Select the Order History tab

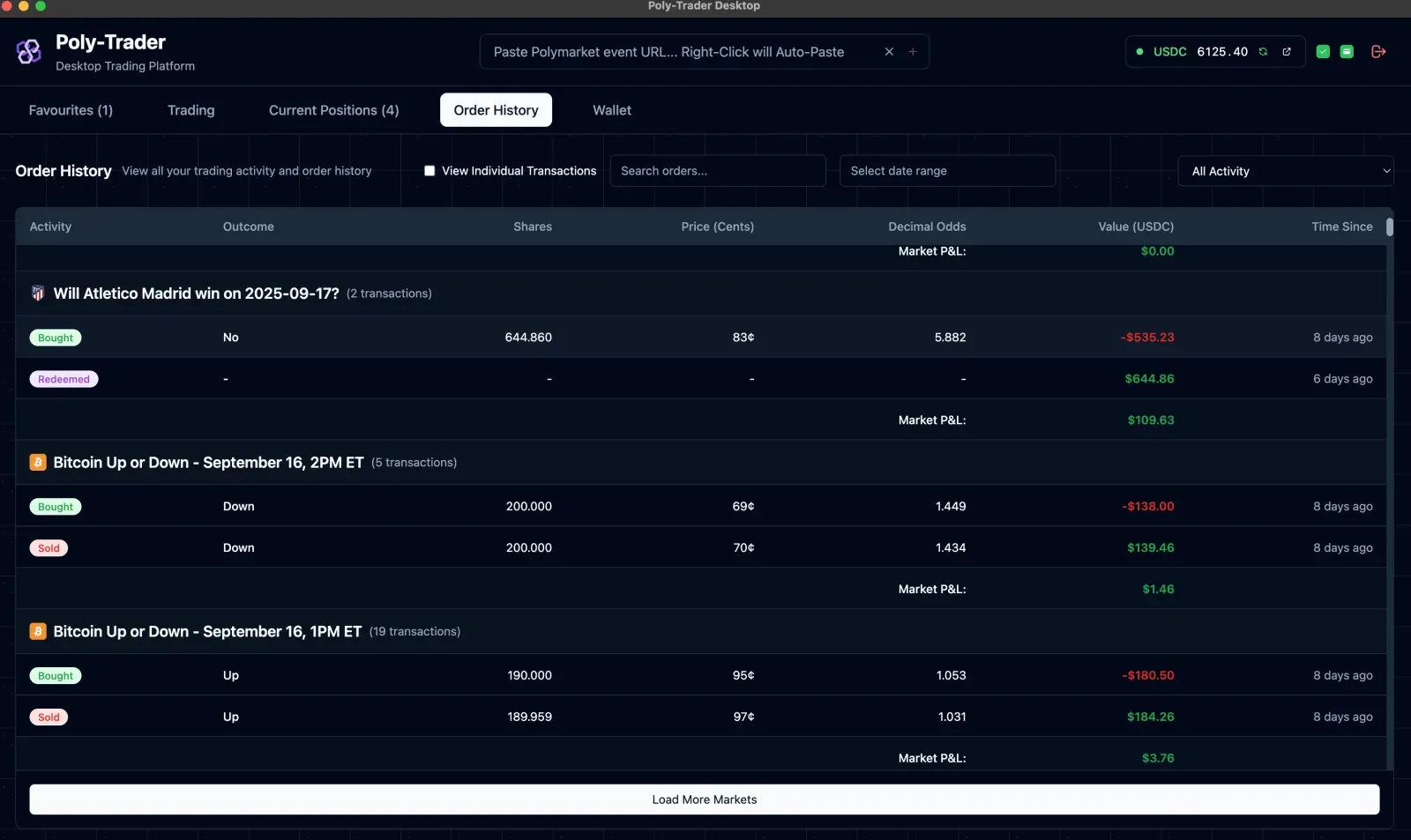pos(496,110)
